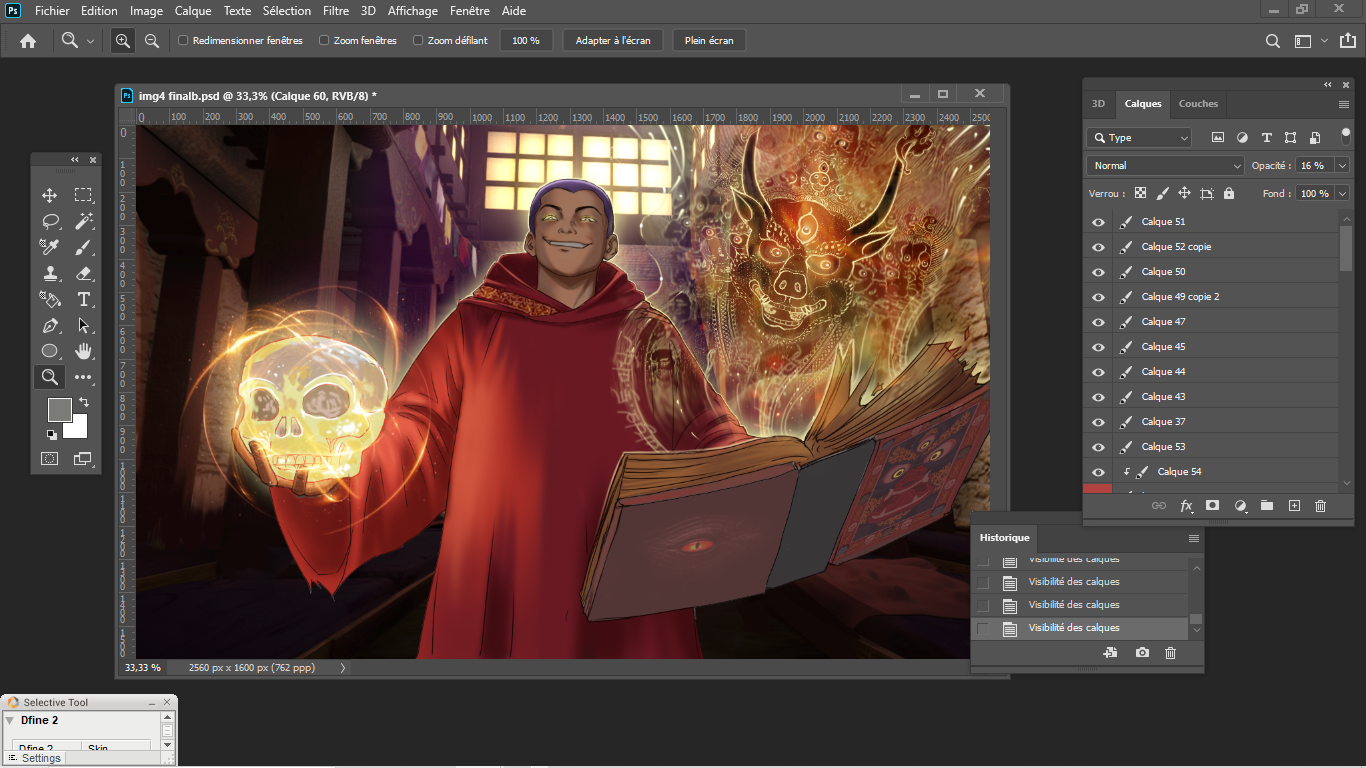
Task: Click the Adapter à l'écran button
Action: (x=613, y=41)
